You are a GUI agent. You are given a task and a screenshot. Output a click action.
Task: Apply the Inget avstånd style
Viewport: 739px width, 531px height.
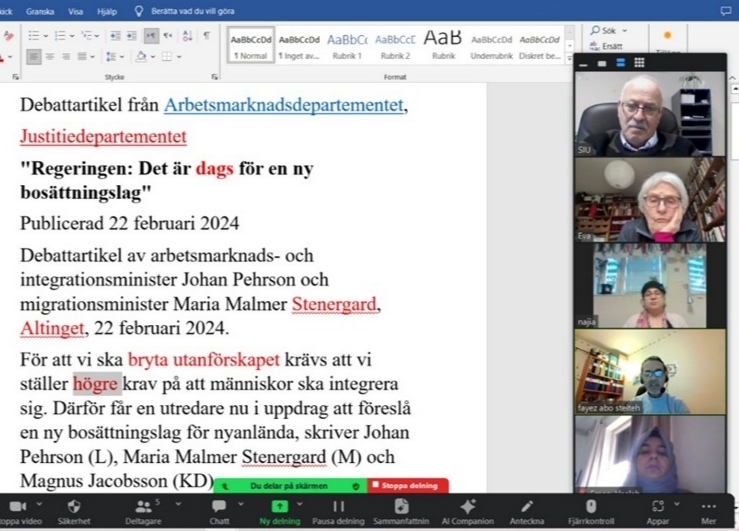pyautogui.click(x=299, y=45)
